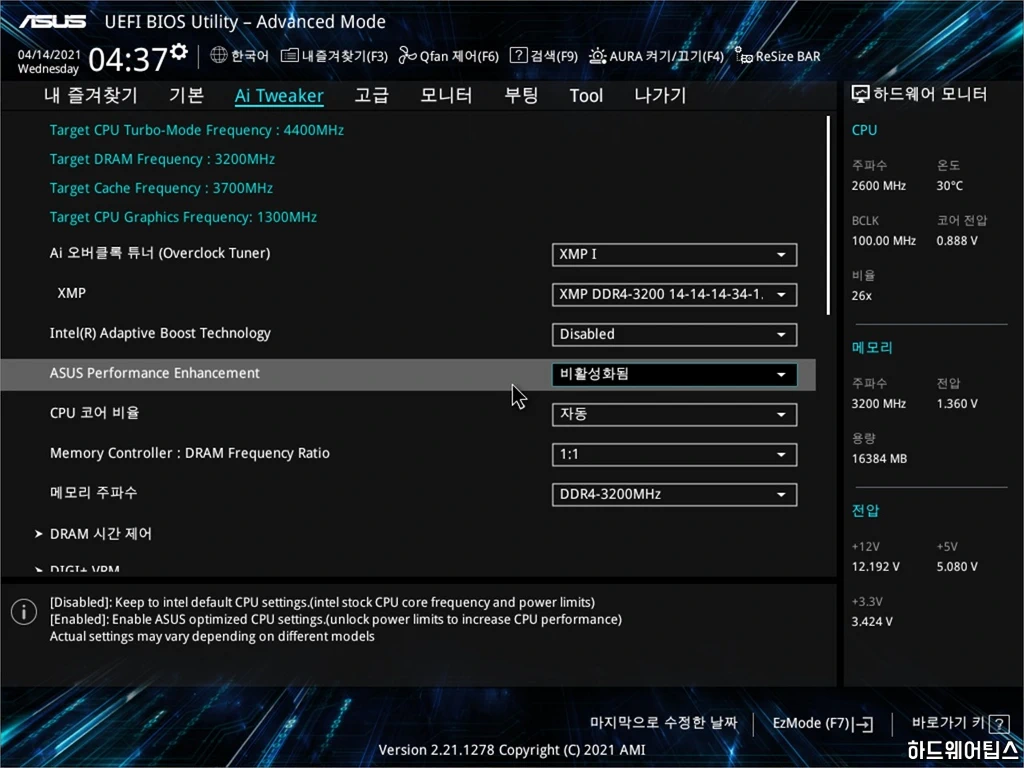Screen dimensions: 1024x768
Task: Click the EzMode exit arrow icon
Action: (x=864, y=724)
